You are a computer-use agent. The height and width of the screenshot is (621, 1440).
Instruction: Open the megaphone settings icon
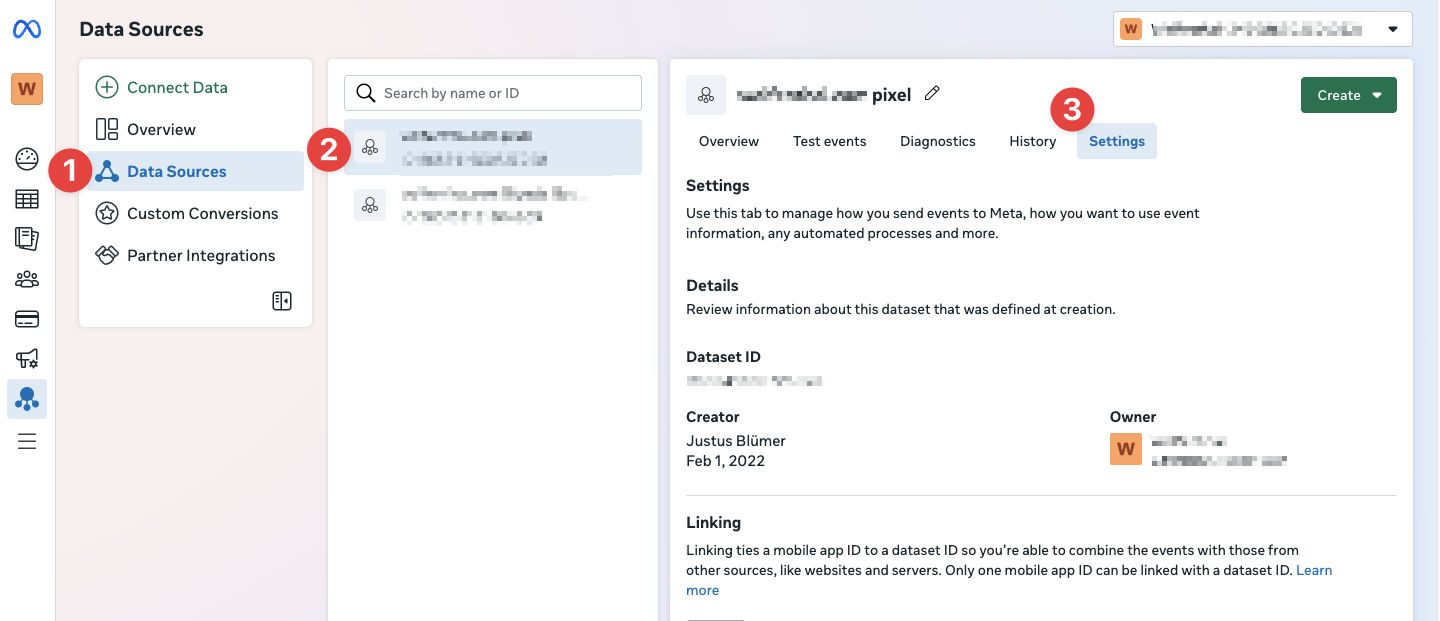(27, 359)
